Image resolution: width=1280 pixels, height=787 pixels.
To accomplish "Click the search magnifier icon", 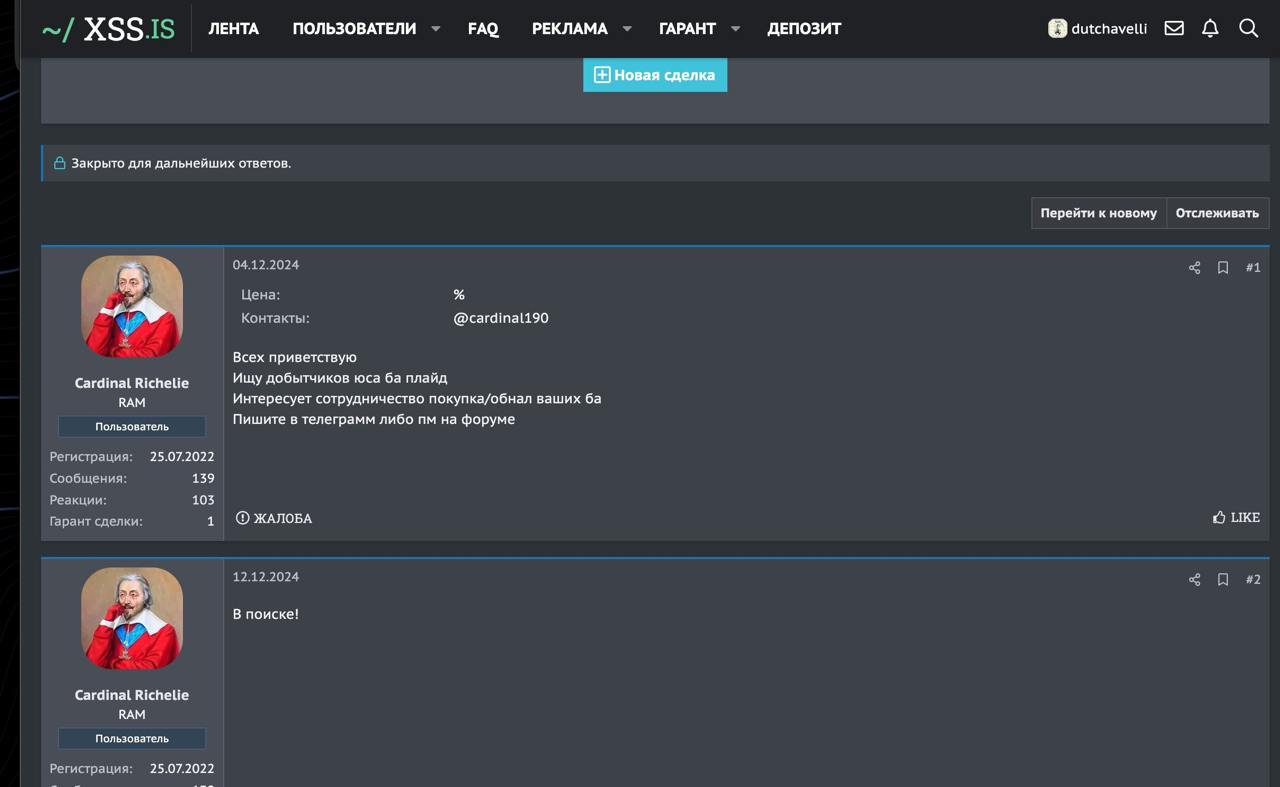I will click(x=1248, y=29).
